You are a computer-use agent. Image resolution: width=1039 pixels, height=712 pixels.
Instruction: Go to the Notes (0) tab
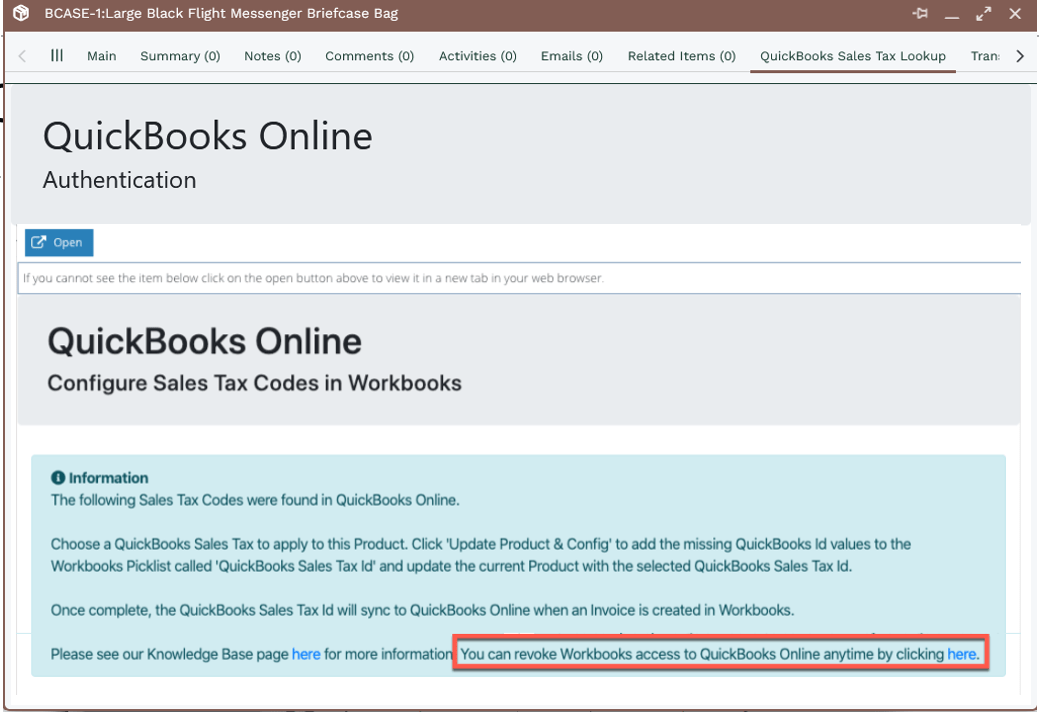[272, 56]
